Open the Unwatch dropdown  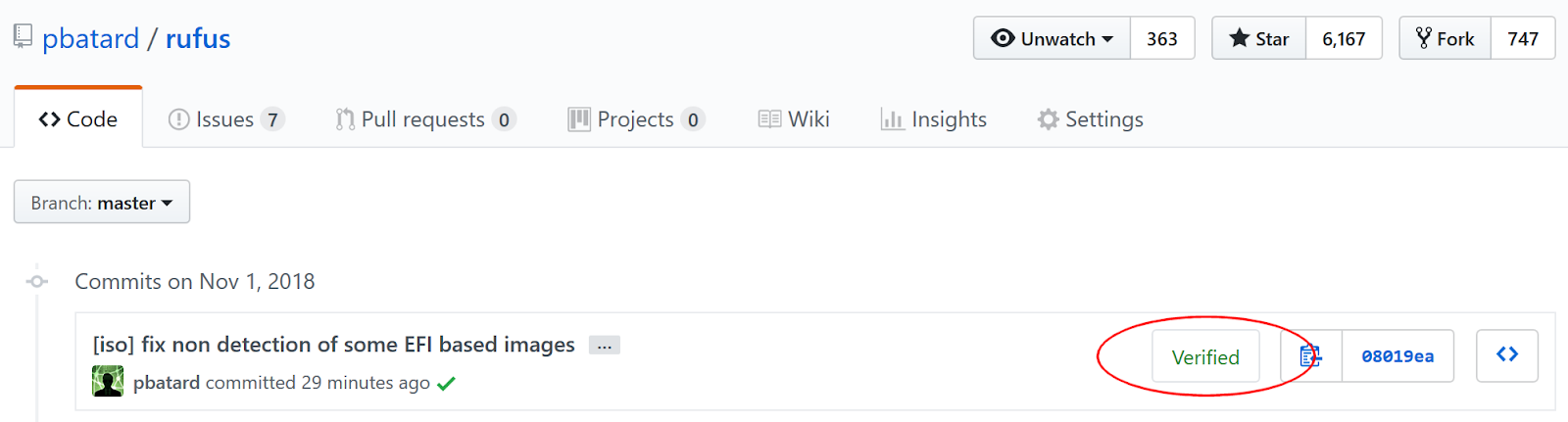pyautogui.click(x=1052, y=38)
